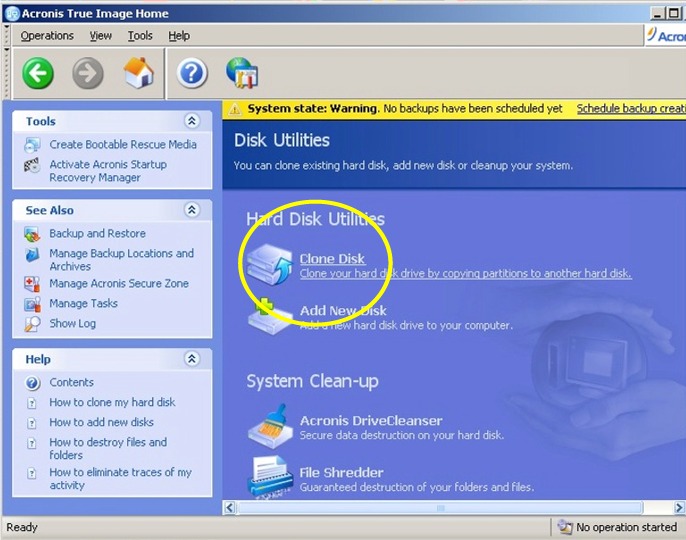This screenshot has height=540, width=686.
Task: Click the horizontal scrollbar thumb
Action: (x=440, y=508)
